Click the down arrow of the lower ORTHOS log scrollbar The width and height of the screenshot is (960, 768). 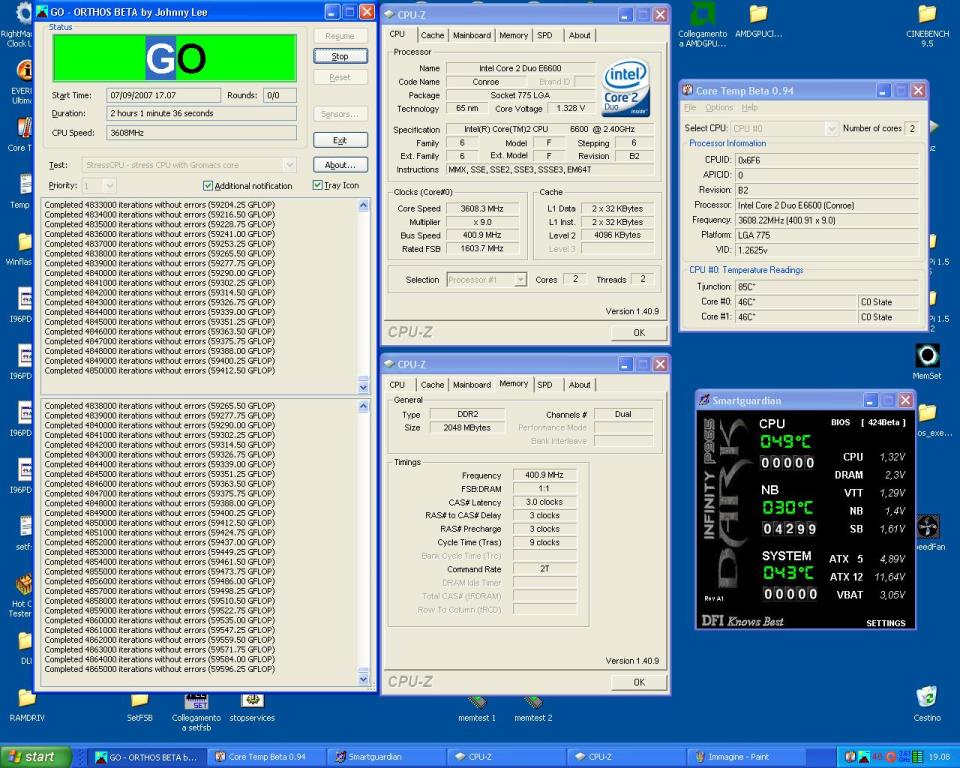(364, 679)
